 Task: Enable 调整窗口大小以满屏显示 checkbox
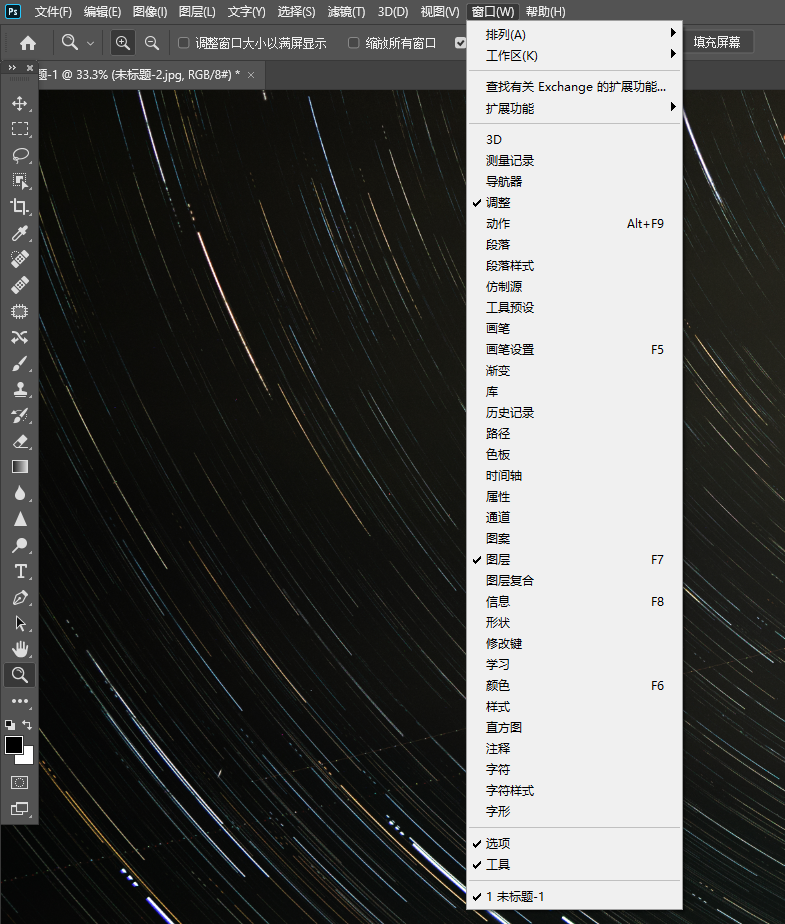(x=184, y=43)
